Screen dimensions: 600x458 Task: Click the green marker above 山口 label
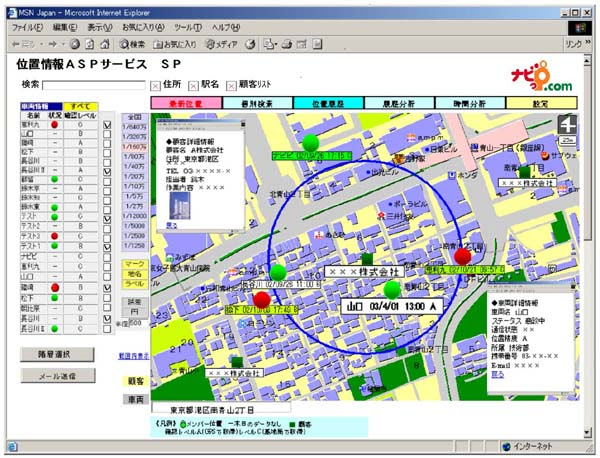point(392,290)
